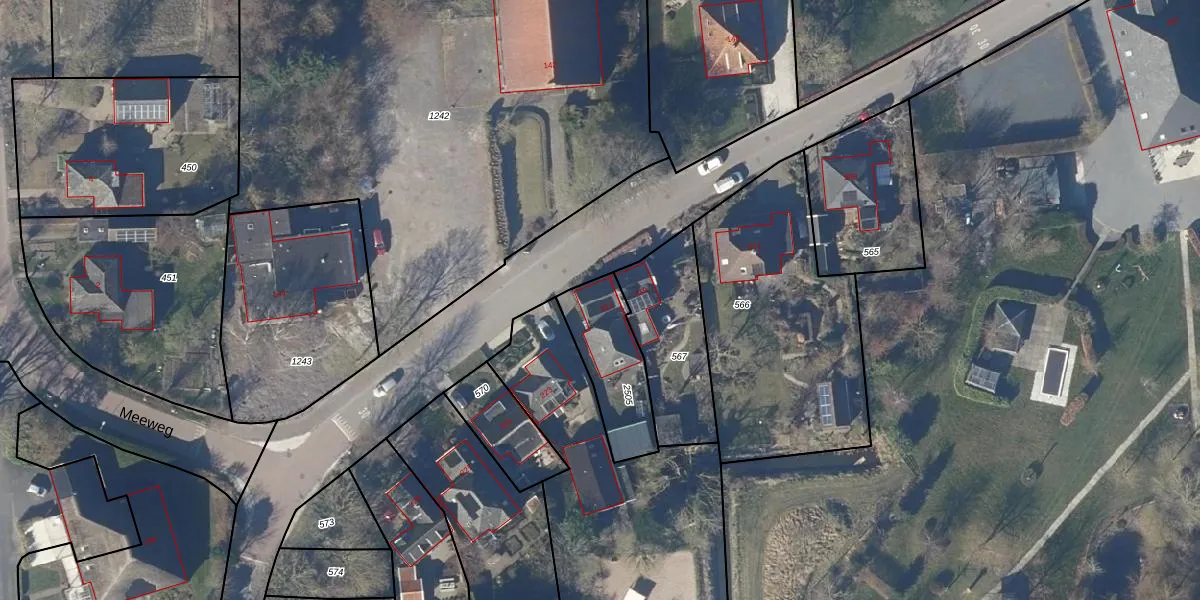Select the parcel labeled 565
This screenshot has height=600, width=1200.
871,252
